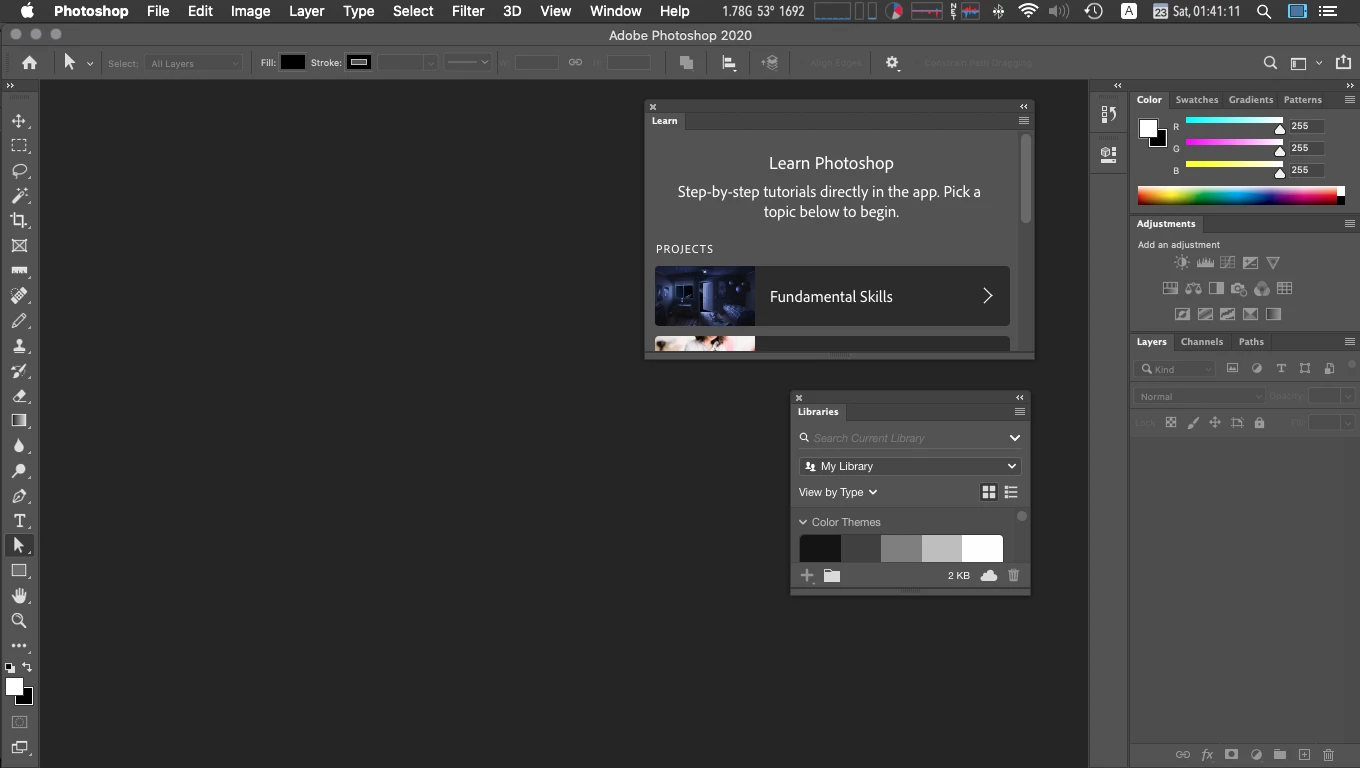Toggle Quick Mask mode
Viewport: 1360px width, 768px height.
[19, 722]
